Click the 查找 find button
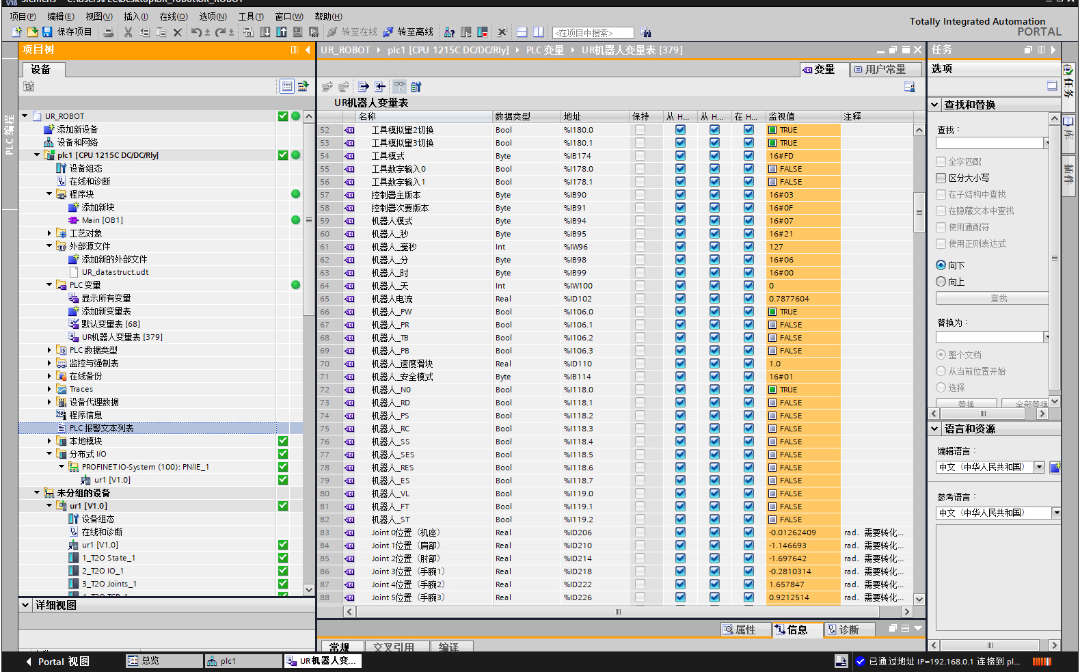This screenshot has width=1080, height=672. point(992,298)
